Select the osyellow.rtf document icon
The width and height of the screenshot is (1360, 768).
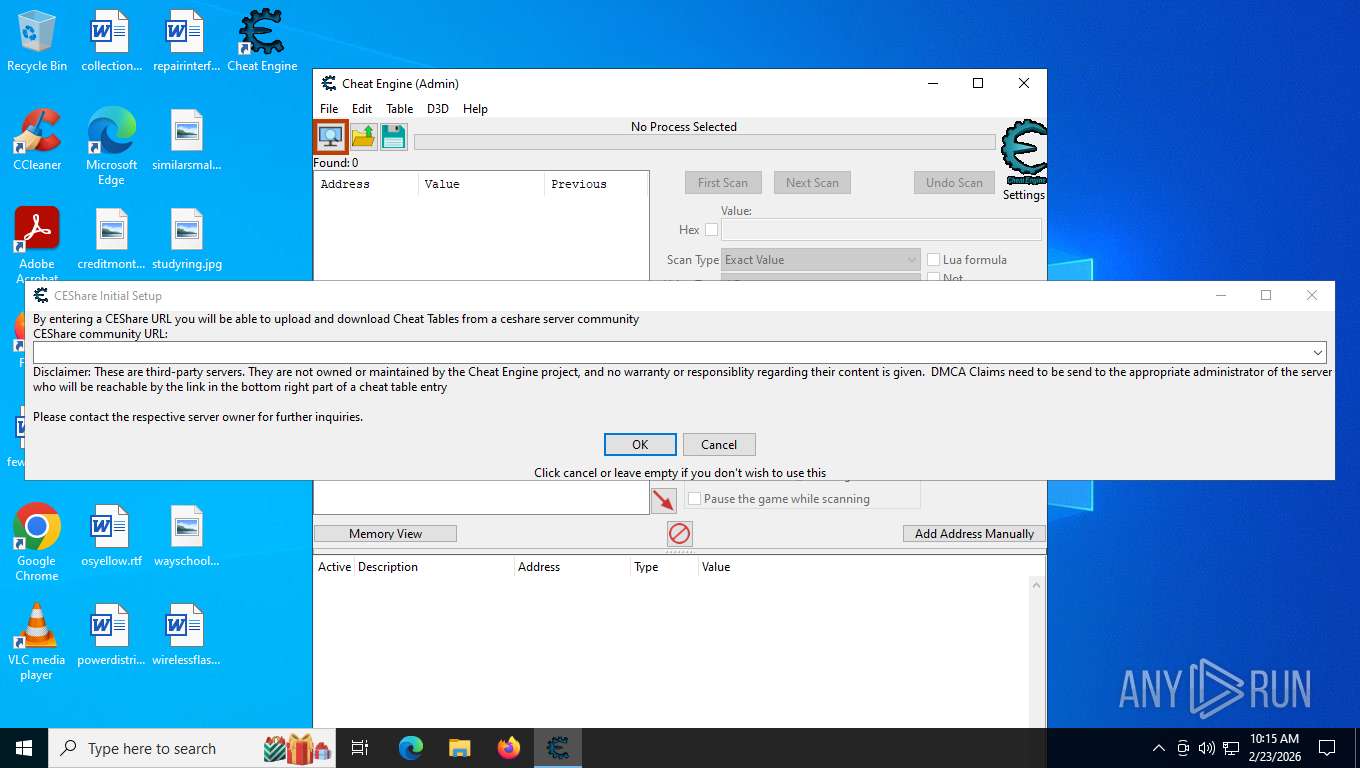(112, 536)
